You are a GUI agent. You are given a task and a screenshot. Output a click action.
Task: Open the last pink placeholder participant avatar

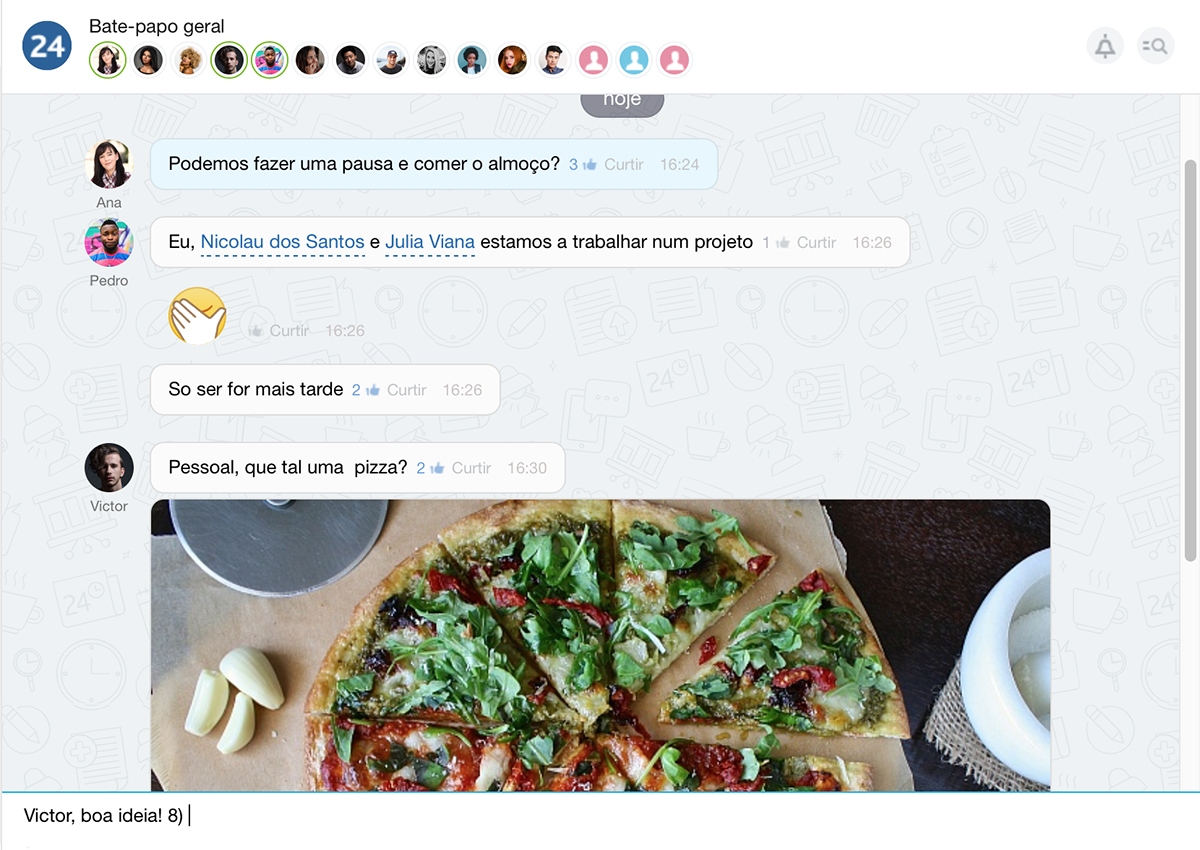pos(674,60)
